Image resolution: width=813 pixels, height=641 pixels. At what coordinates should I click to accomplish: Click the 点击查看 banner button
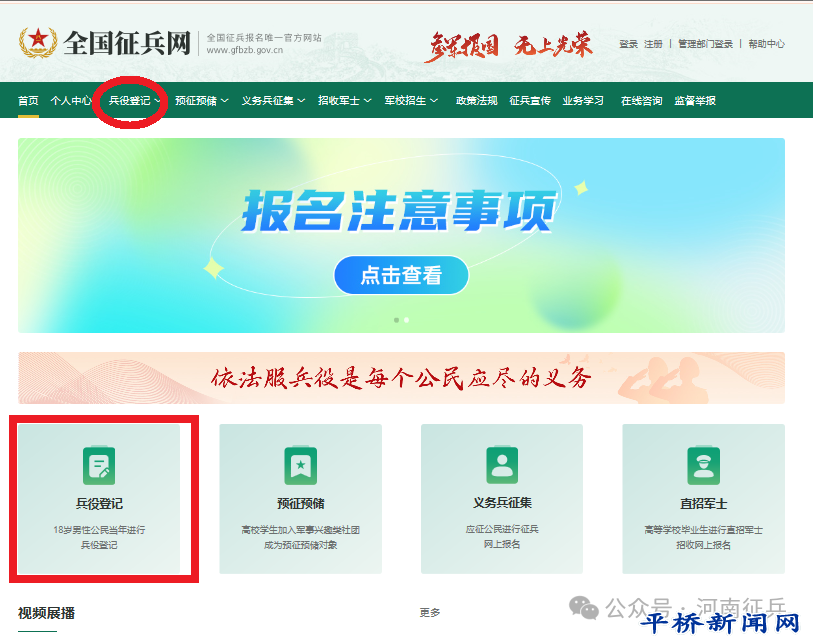click(x=401, y=275)
